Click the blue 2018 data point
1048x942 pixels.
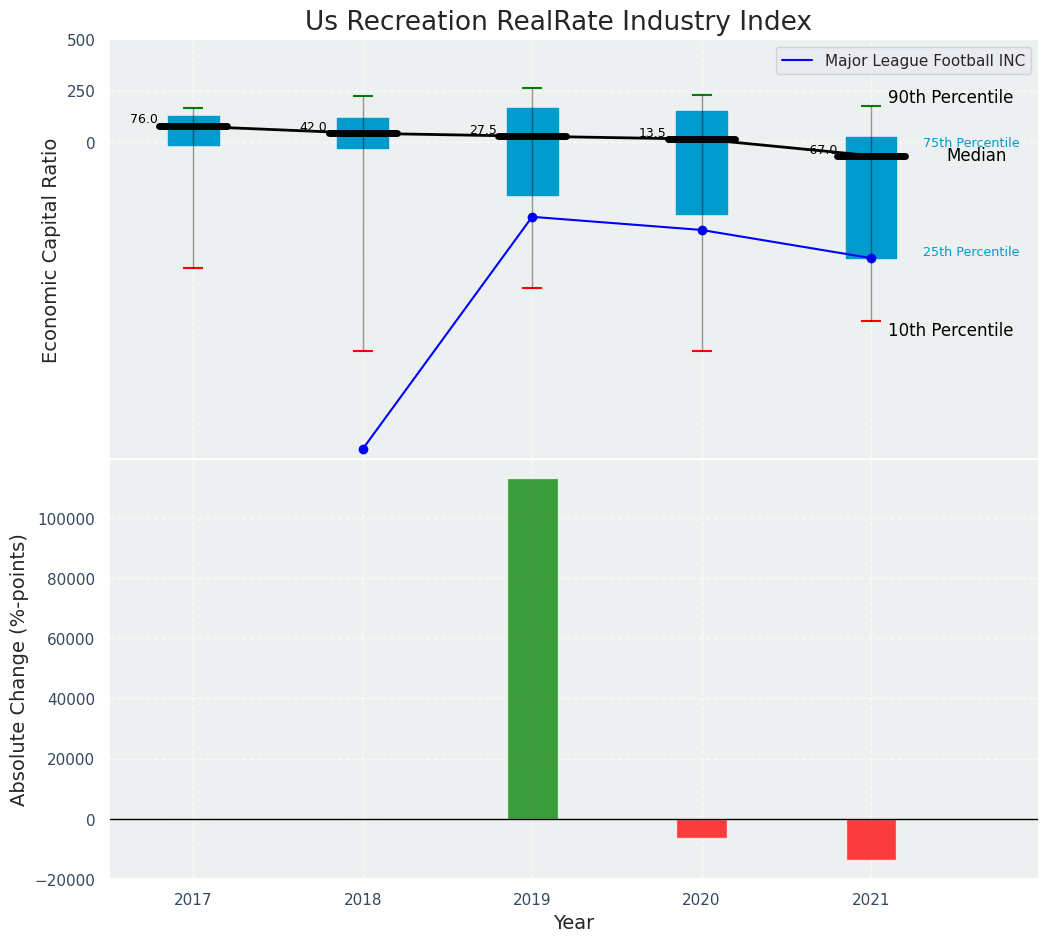(363, 449)
